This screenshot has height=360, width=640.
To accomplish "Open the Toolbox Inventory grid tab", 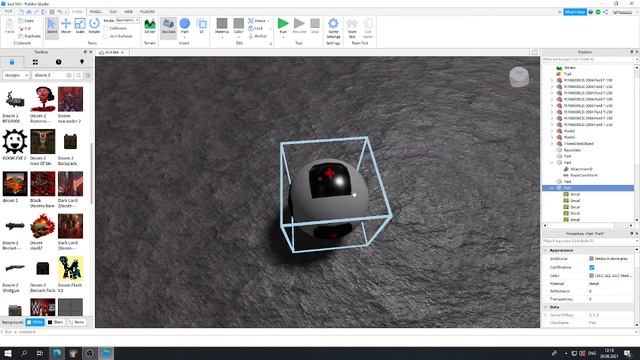I will click(35, 62).
